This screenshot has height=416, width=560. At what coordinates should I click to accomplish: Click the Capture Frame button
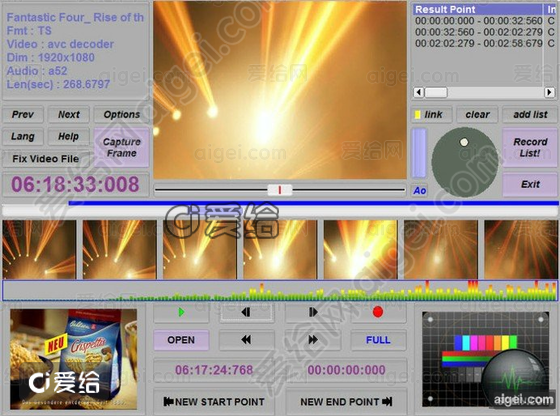click(121, 147)
